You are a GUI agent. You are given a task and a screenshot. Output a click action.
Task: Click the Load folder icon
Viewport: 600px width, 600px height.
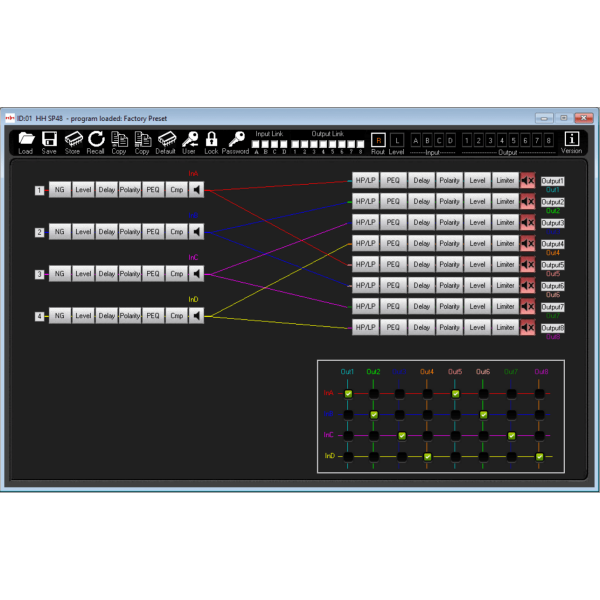coord(26,139)
